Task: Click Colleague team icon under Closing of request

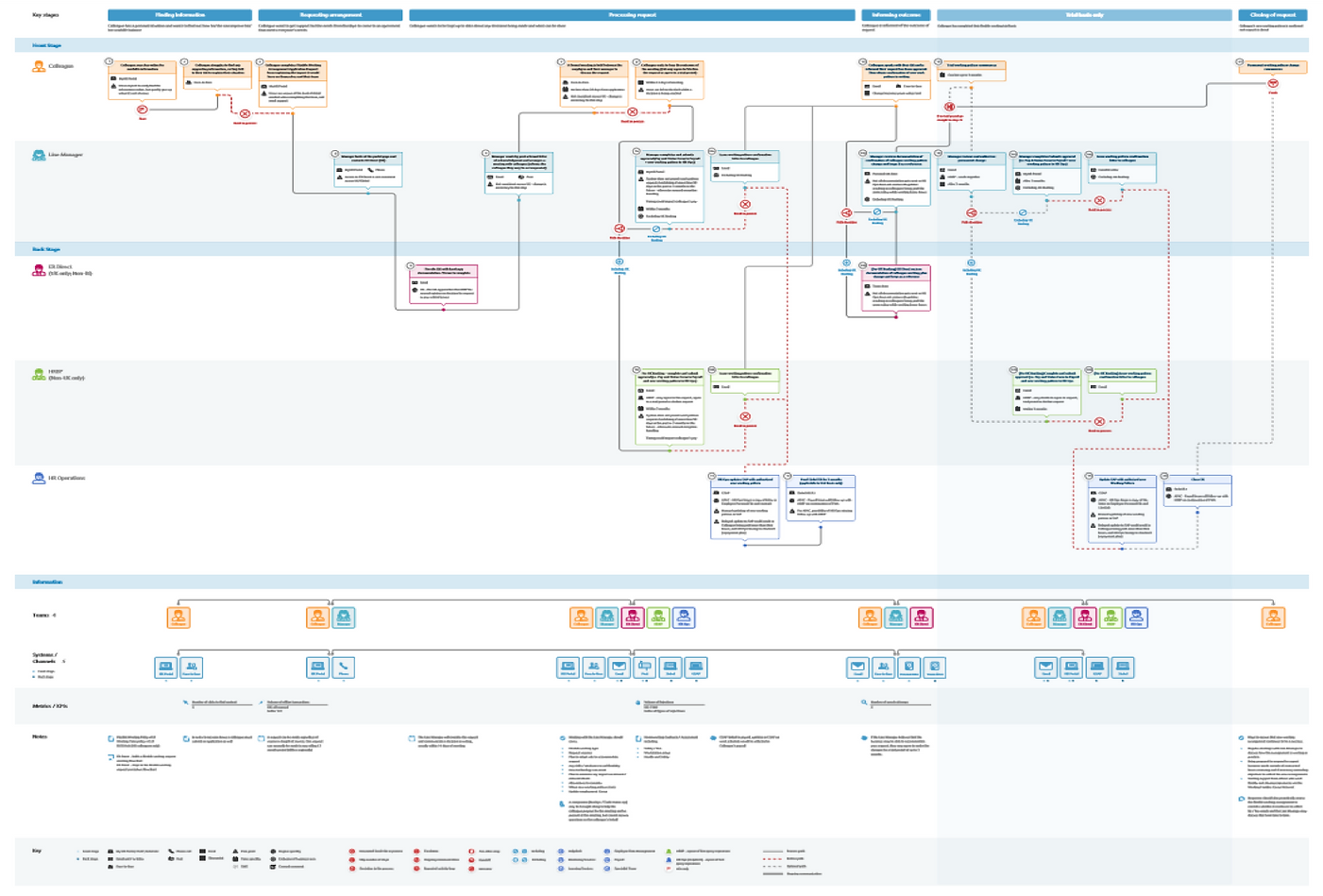Action: 1274,617
